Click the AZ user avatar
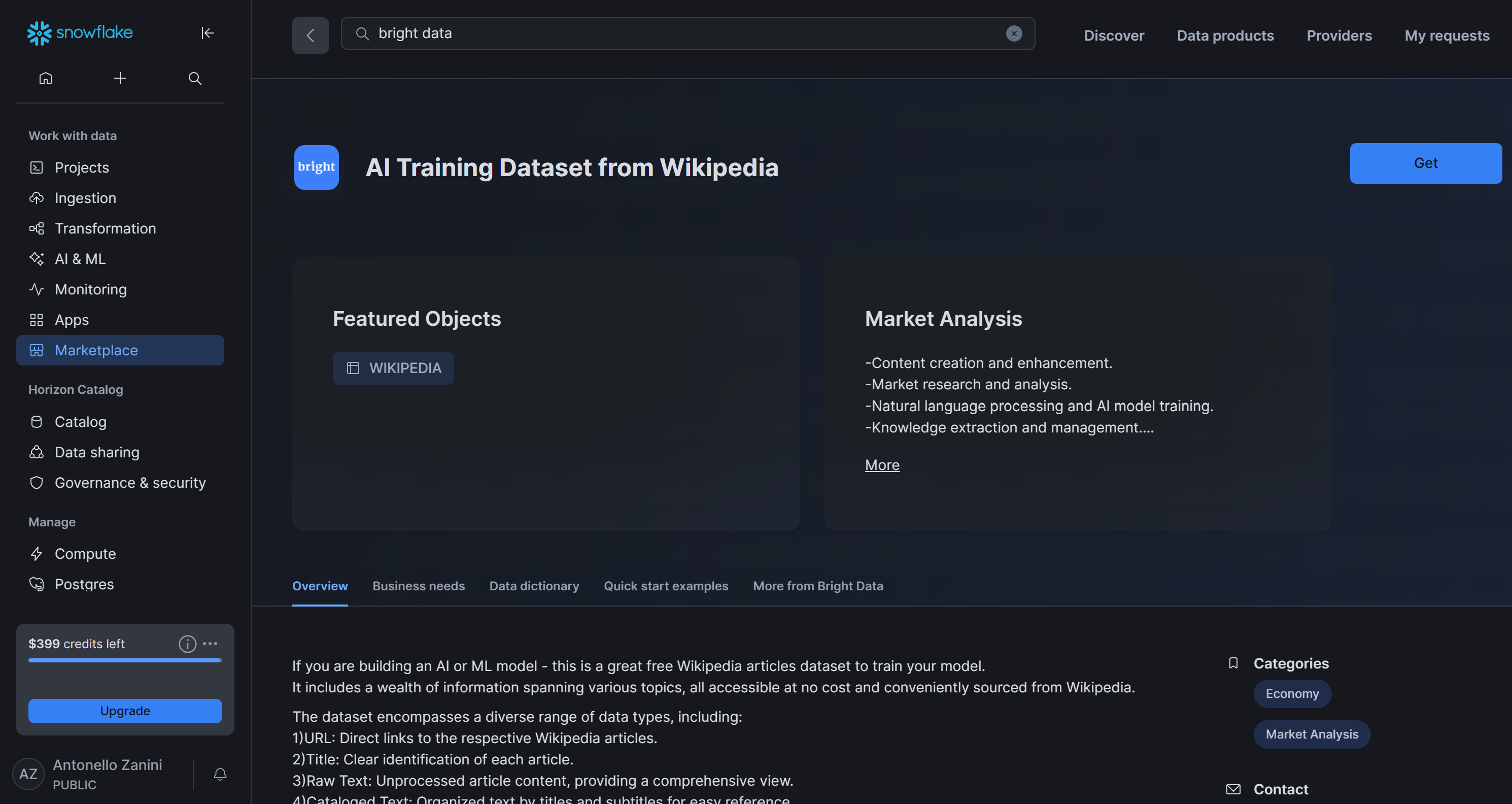The width and height of the screenshot is (1512, 804). tap(28, 774)
